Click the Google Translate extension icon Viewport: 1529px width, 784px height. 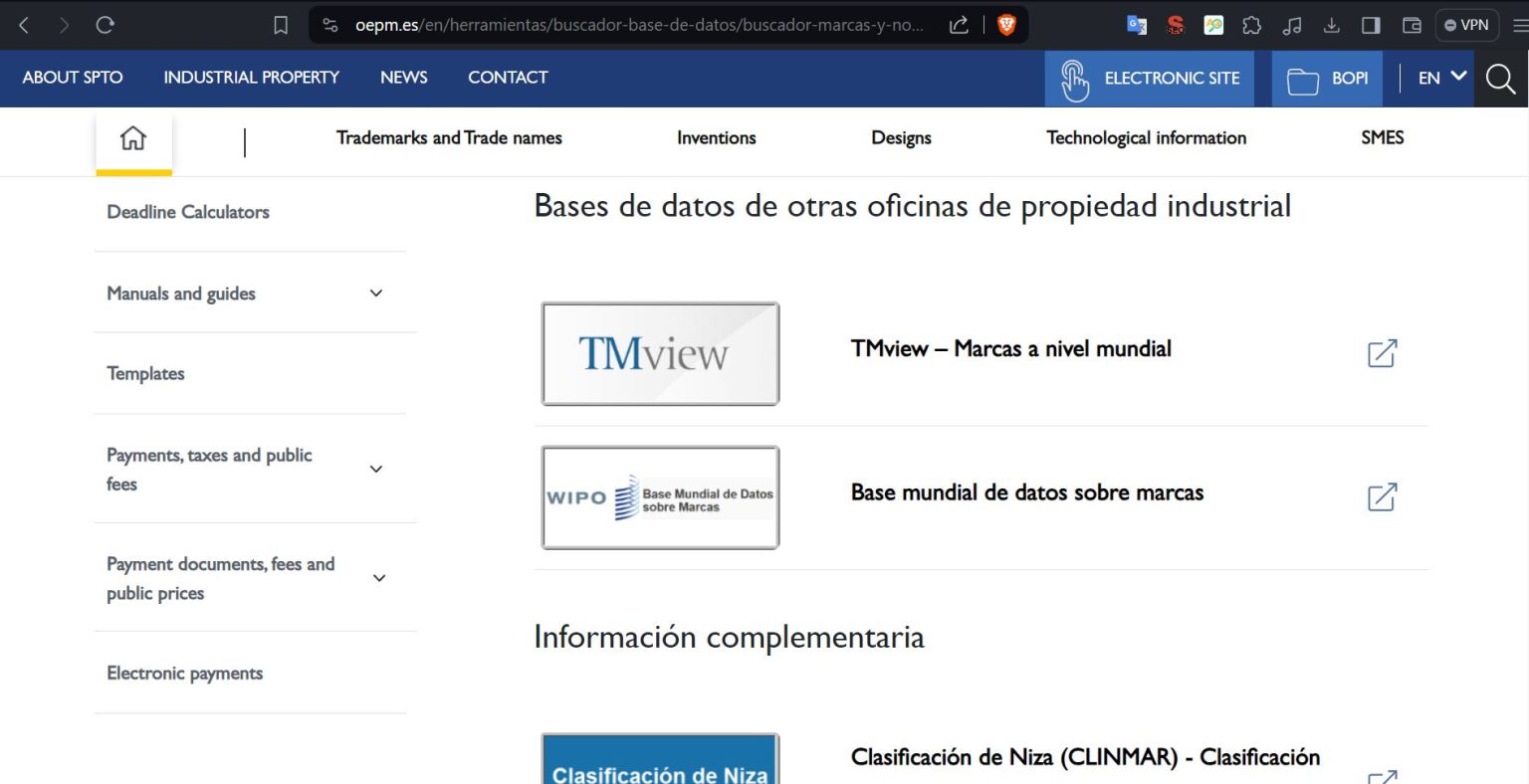click(x=1136, y=25)
